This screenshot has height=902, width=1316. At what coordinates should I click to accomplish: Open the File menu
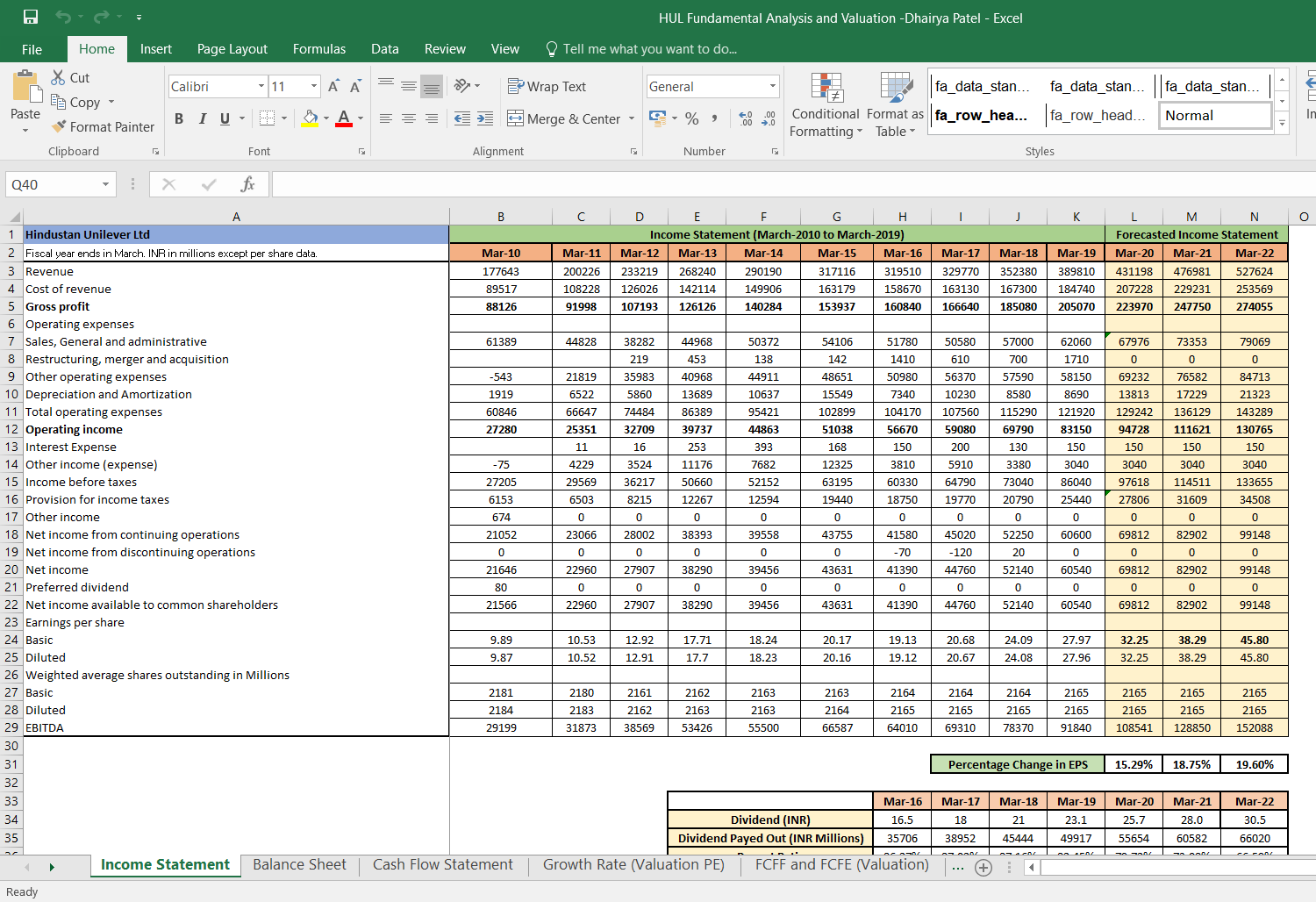pos(32,49)
